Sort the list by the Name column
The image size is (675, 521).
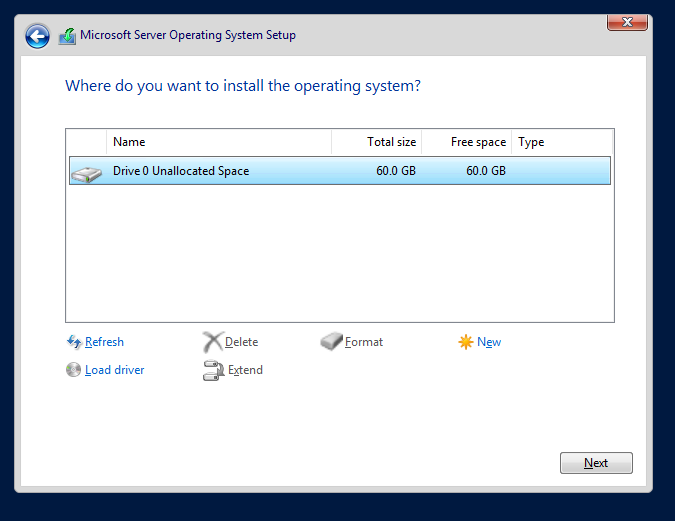click(218, 142)
